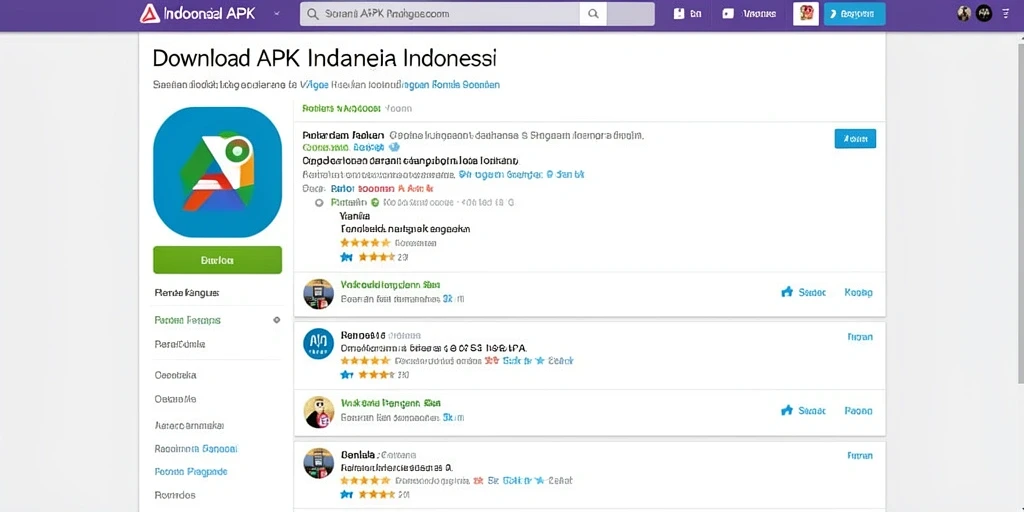Click the five-star rating in the Renoe816 card

[x=365, y=360]
